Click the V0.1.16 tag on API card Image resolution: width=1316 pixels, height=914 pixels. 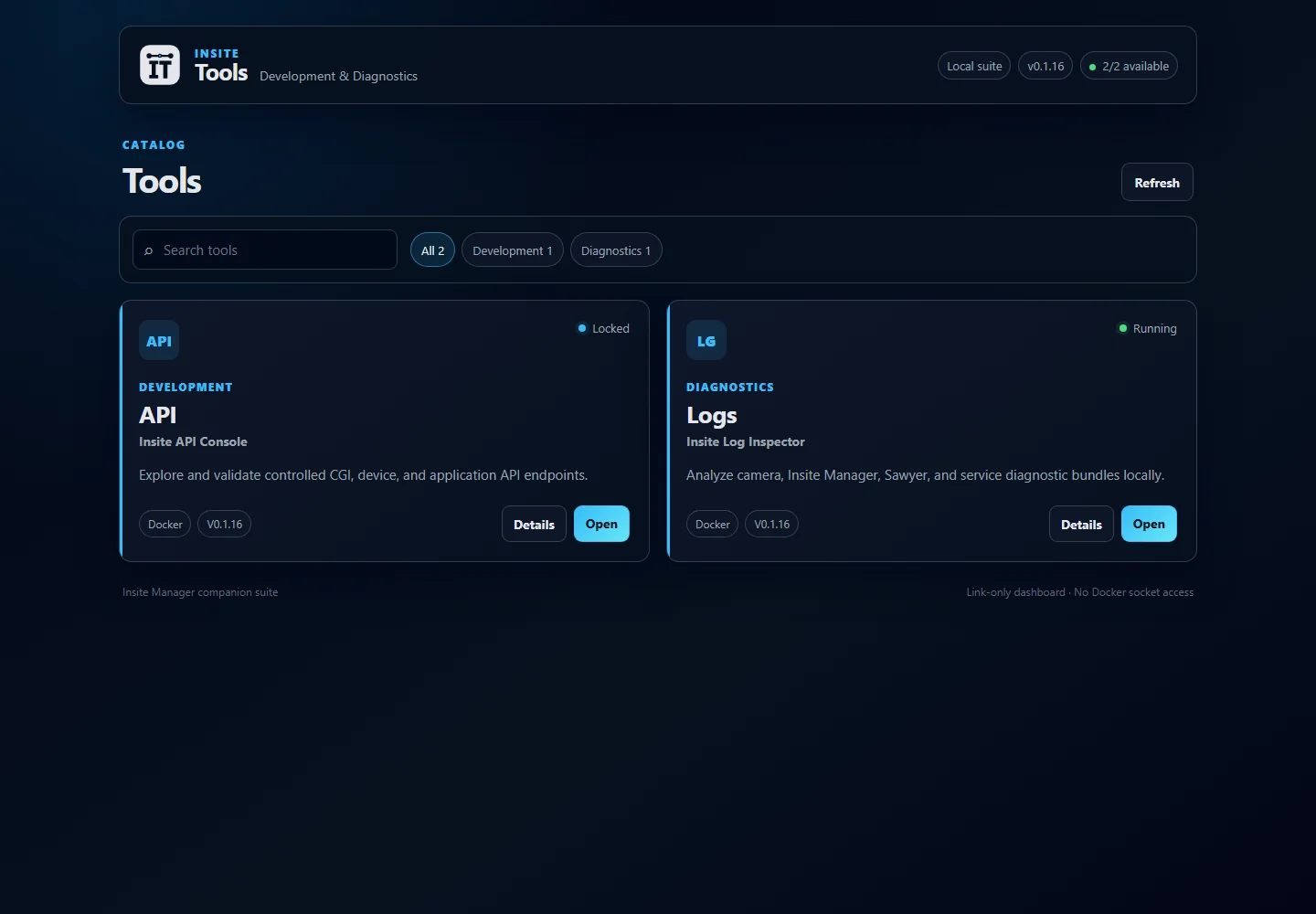click(x=225, y=524)
